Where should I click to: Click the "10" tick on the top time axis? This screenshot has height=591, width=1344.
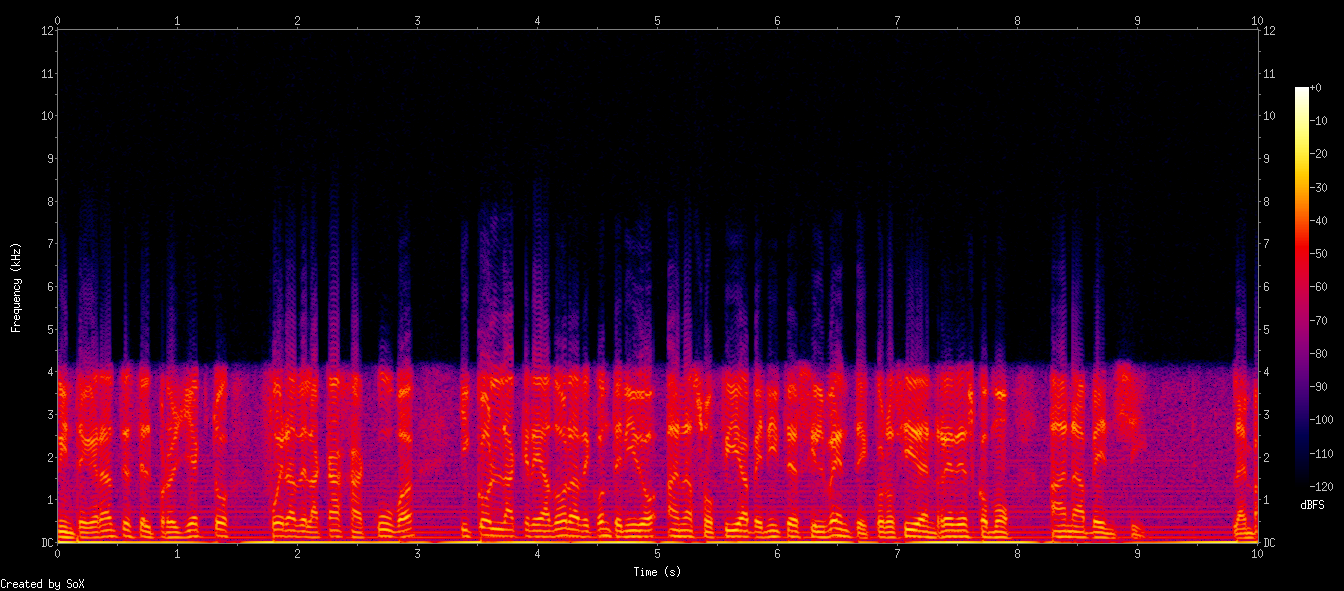[1257, 19]
